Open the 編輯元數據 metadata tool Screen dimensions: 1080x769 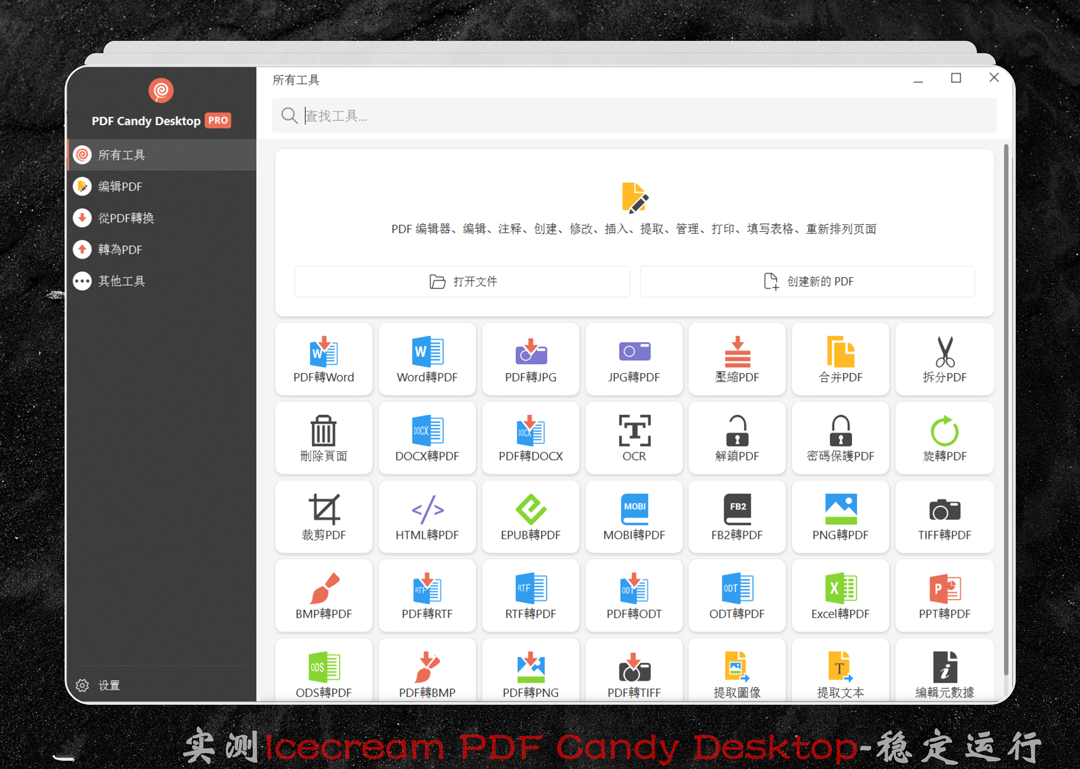tap(944, 670)
